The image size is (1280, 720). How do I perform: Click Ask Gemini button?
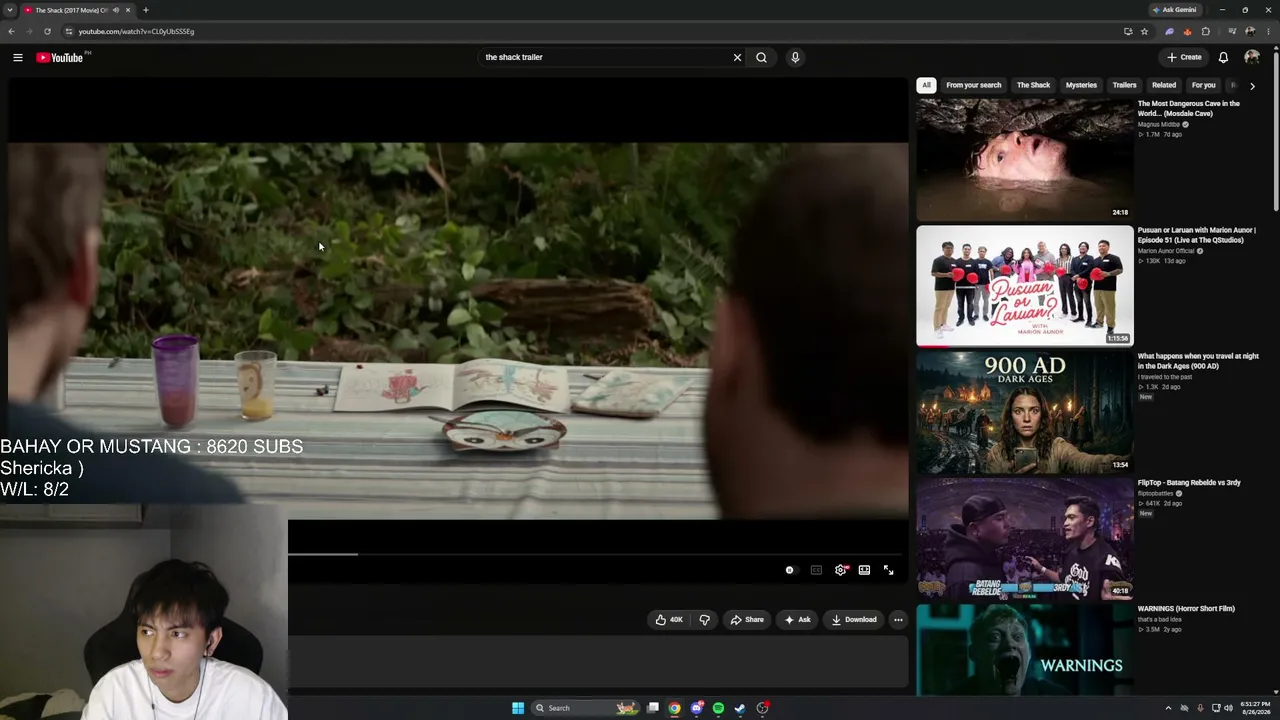click(1174, 10)
